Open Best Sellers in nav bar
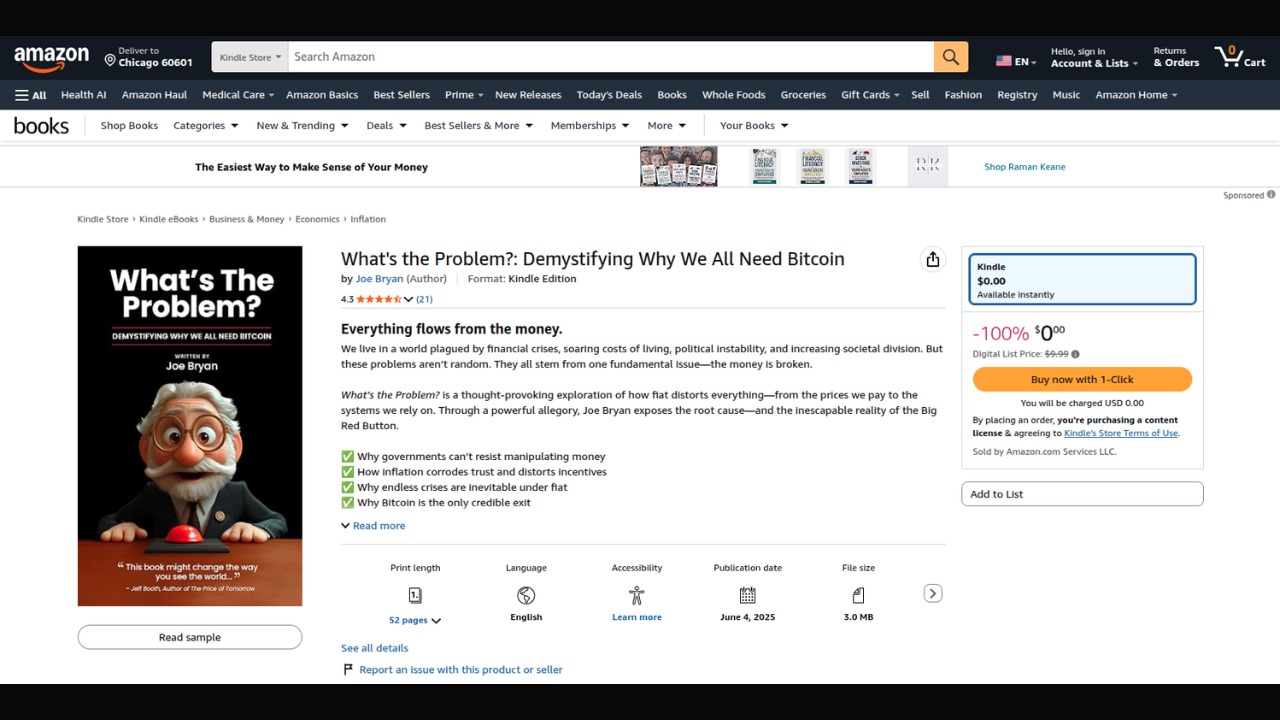The width and height of the screenshot is (1280, 720). [401, 95]
